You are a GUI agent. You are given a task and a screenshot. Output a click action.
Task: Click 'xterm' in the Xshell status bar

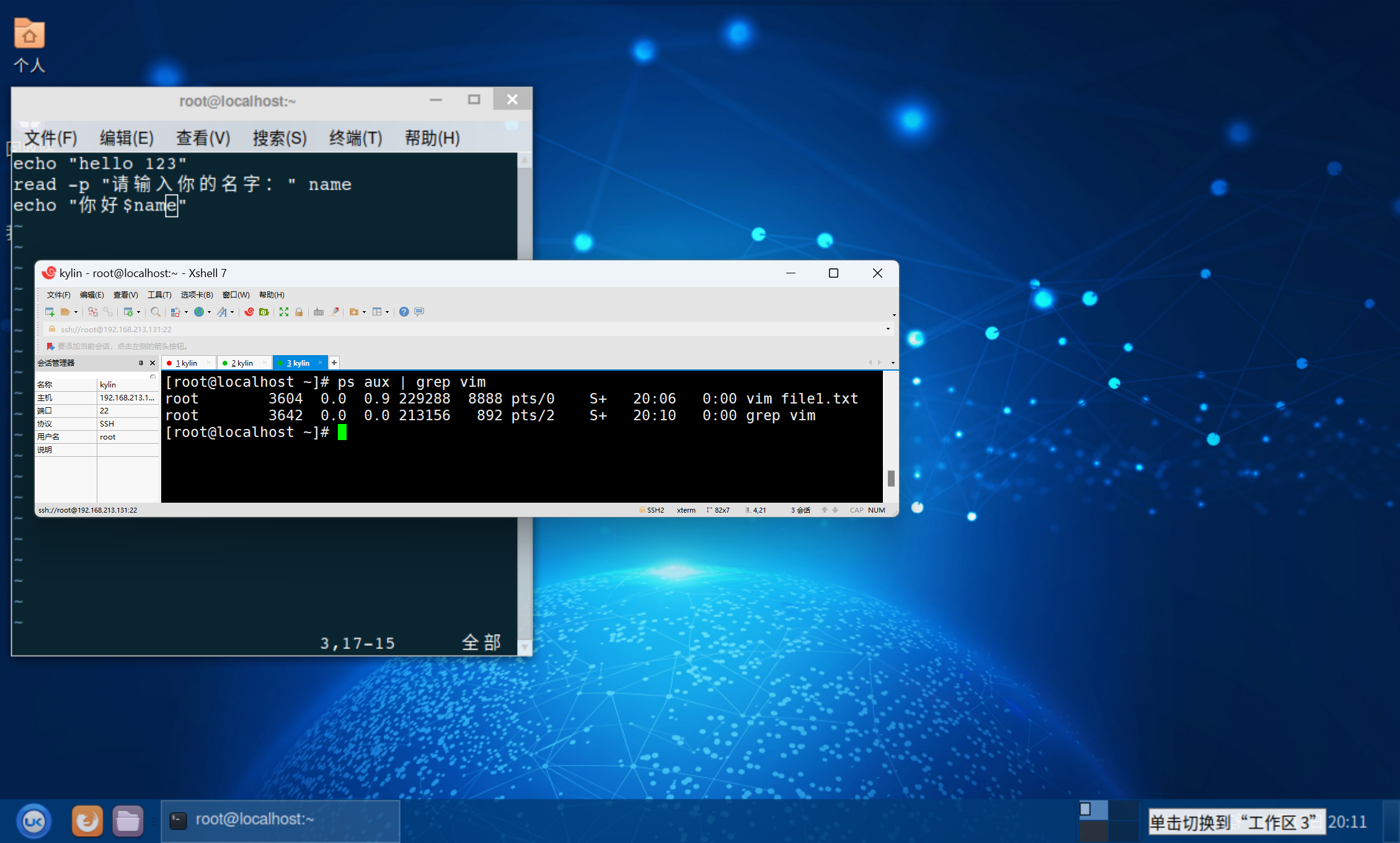click(x=686, y=510)
